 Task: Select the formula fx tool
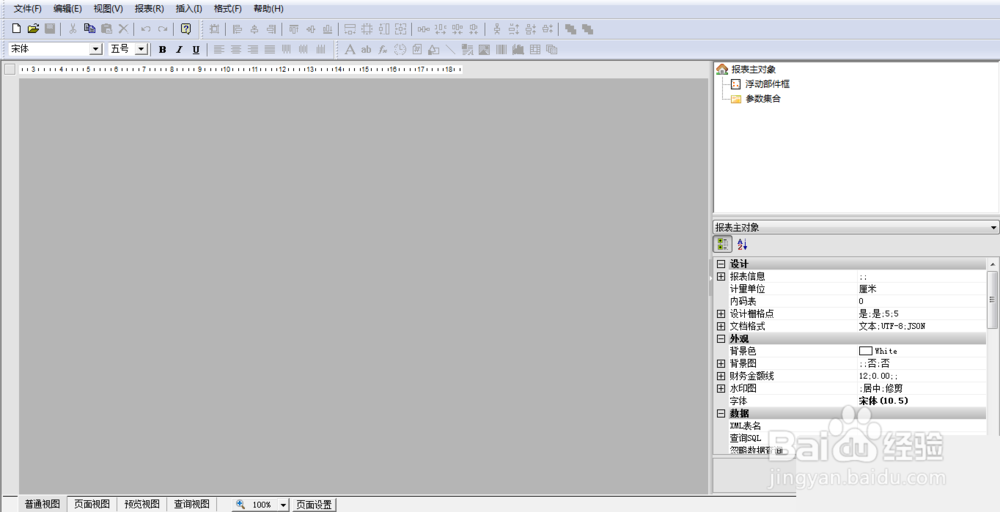coord(383,49)
